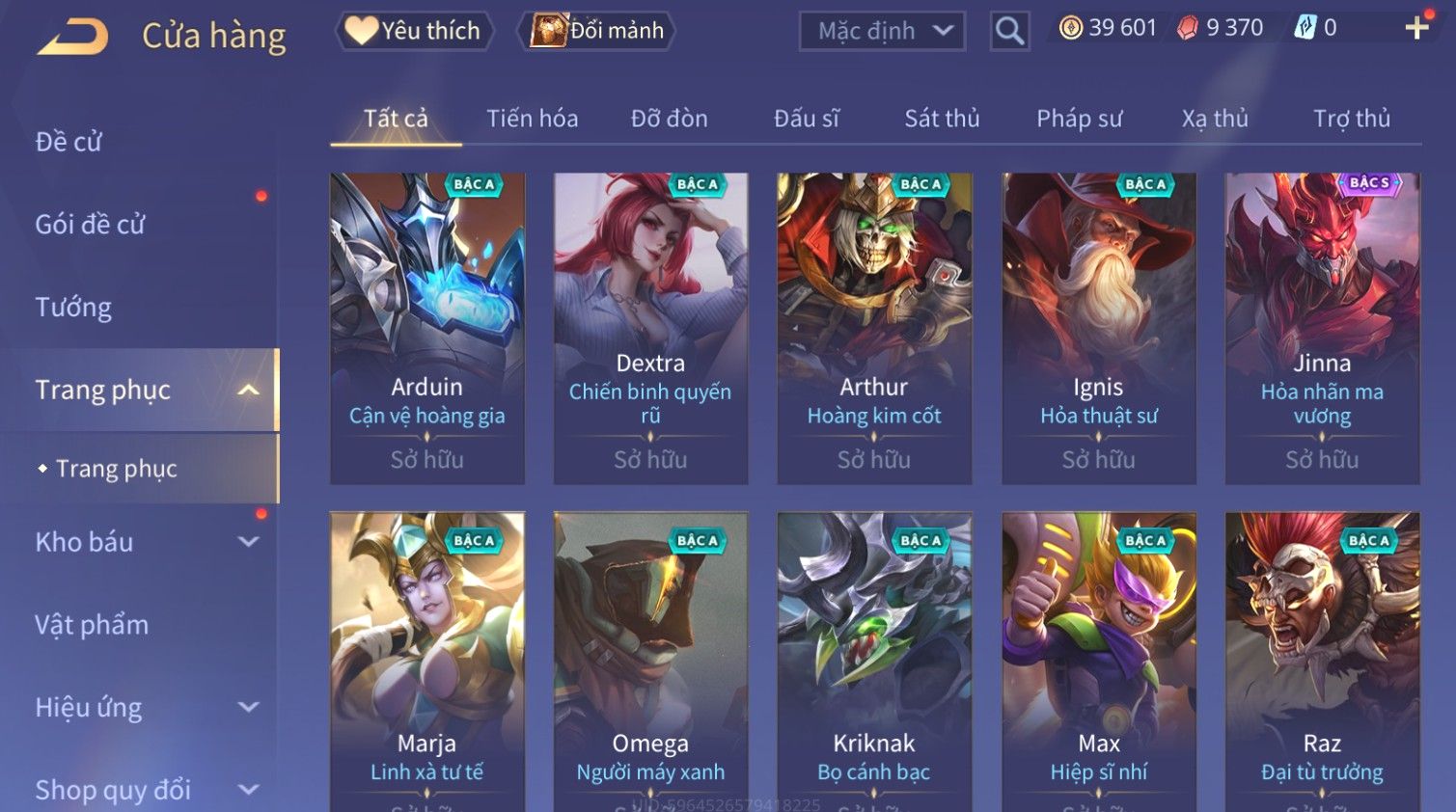Expand the Kho báu sidebar section
This screenshot has width=1456, height=812.
[248, 542]
